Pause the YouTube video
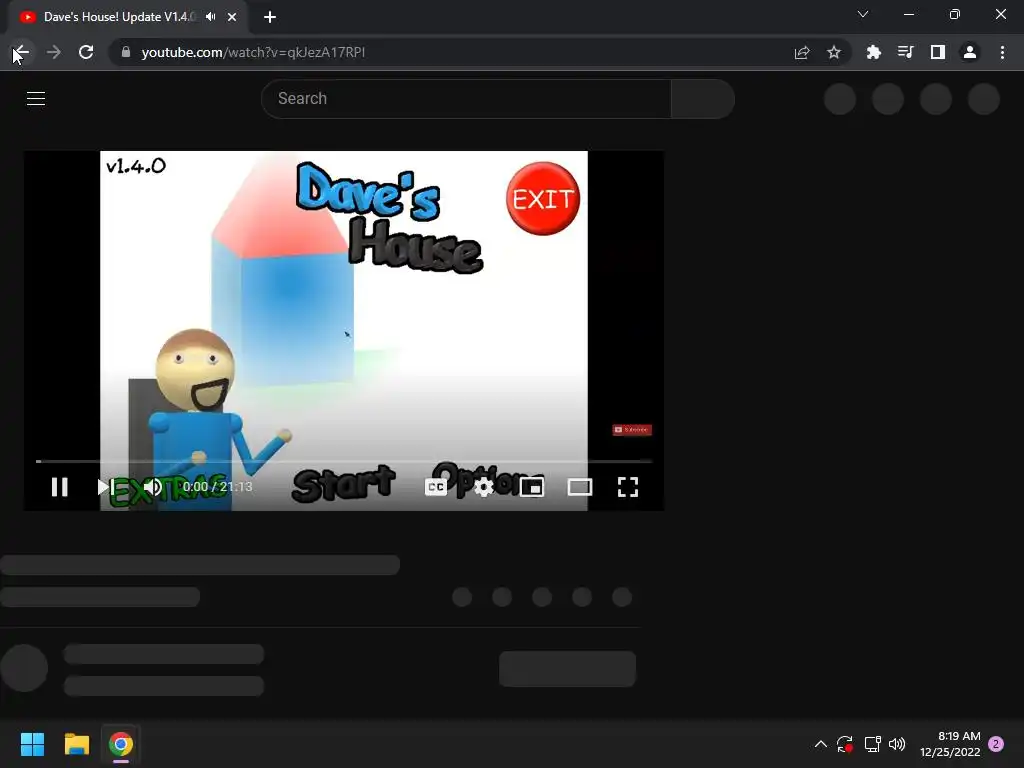This screenshot has height=768, width=1024. pos(59,487)
